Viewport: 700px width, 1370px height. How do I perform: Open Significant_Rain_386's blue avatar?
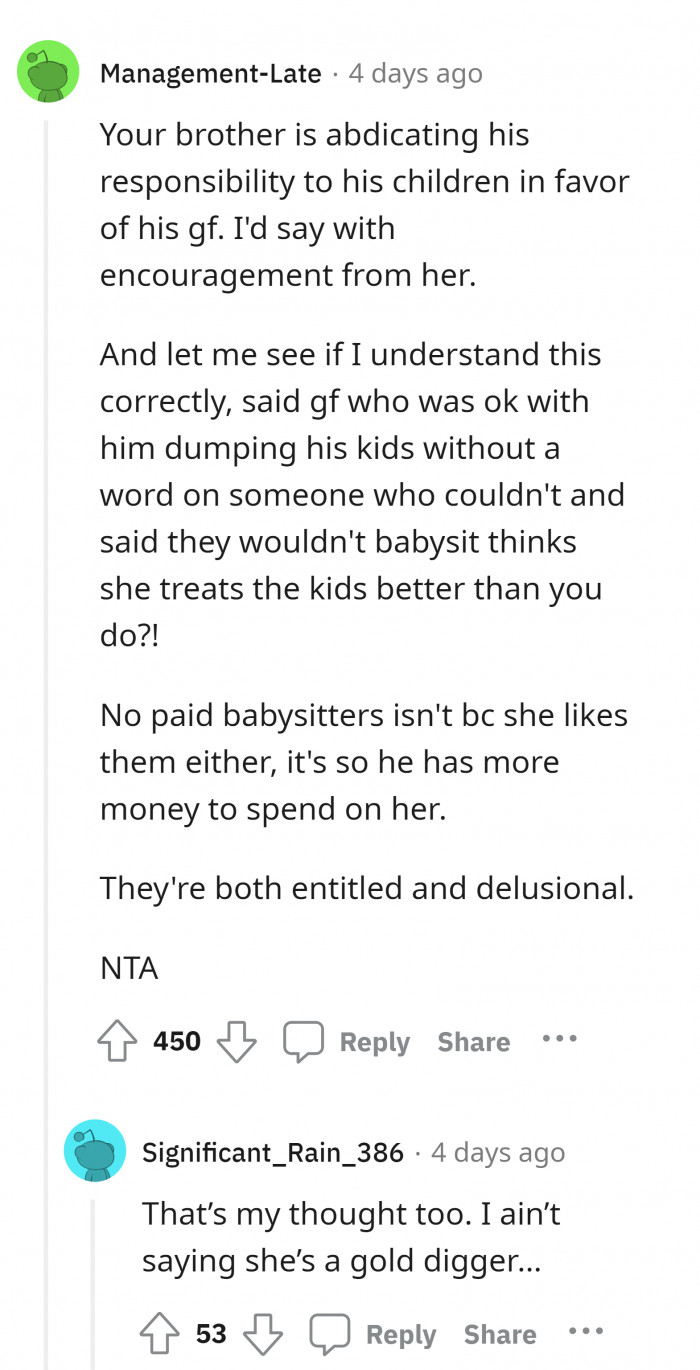click(x=94, y=1151)
